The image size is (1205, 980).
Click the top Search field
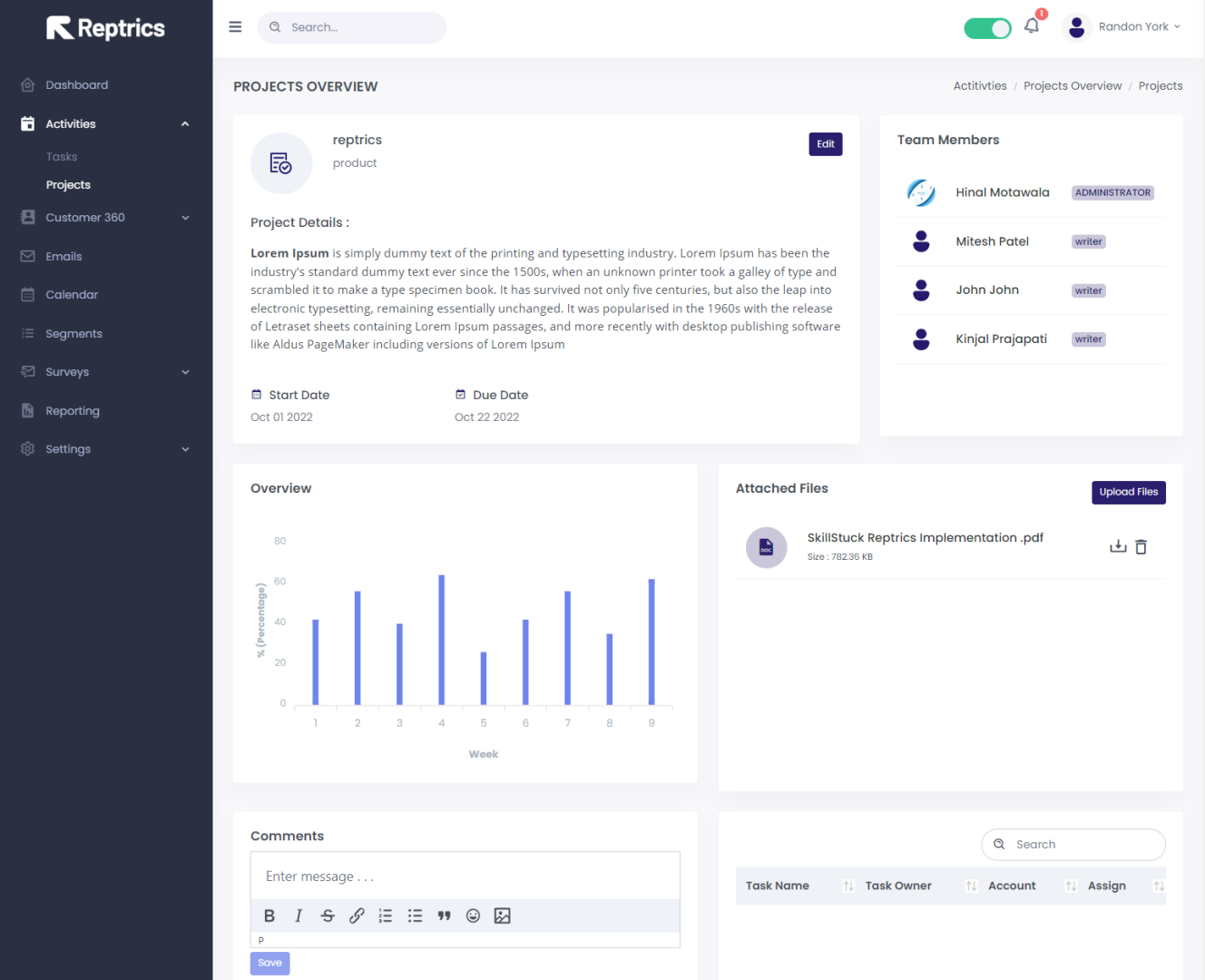click(352, 27)
